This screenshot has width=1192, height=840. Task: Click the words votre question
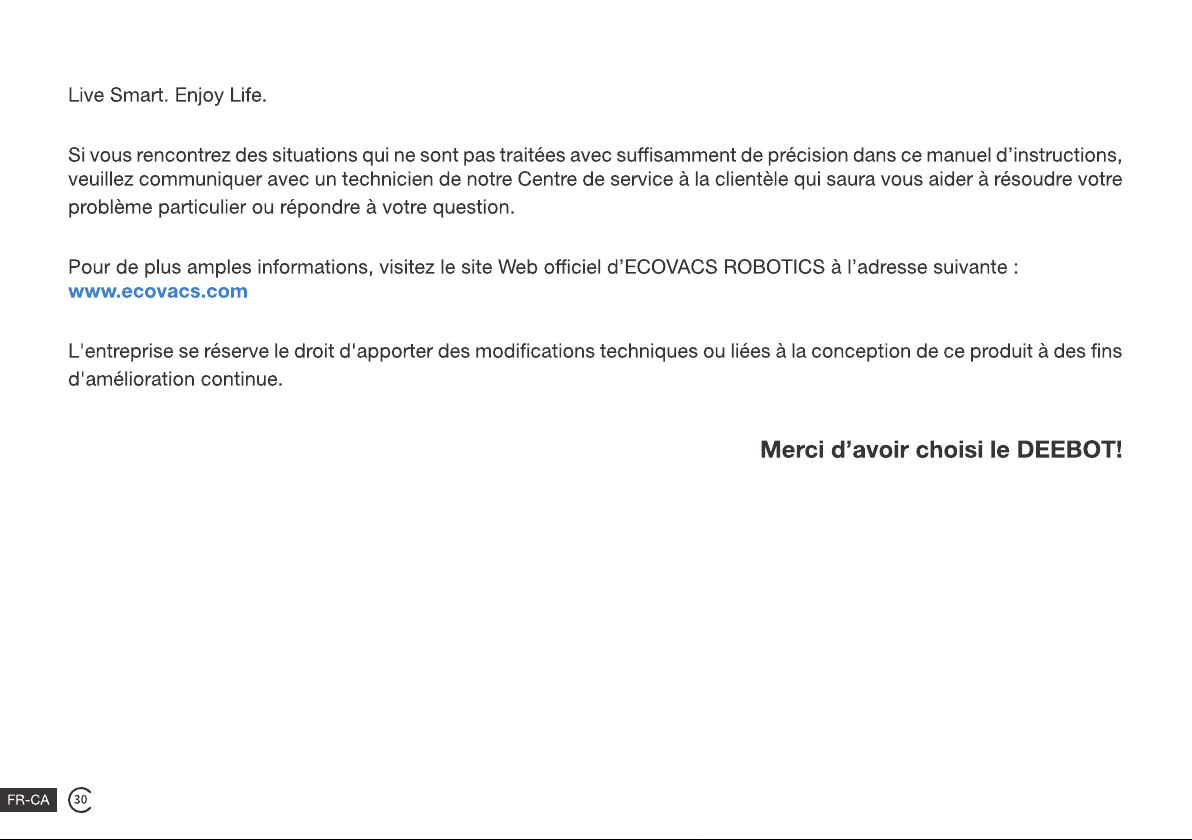tap(448, 208)
